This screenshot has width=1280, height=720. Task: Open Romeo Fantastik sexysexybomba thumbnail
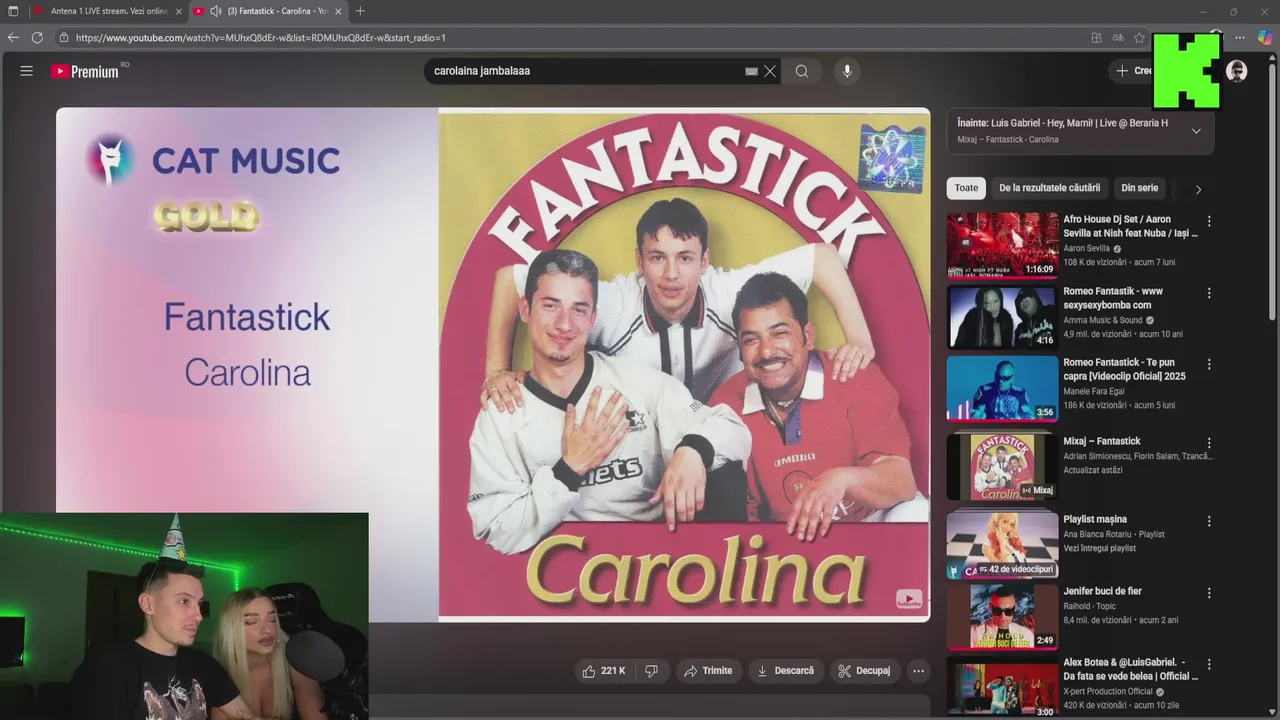point(1002,316)
